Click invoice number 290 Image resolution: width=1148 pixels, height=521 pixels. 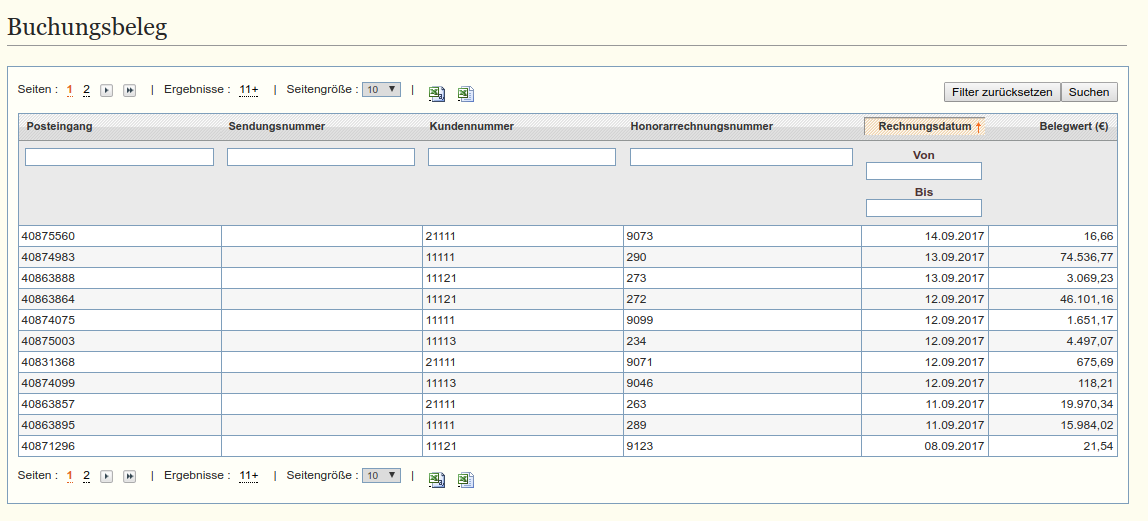click(636, 258)
